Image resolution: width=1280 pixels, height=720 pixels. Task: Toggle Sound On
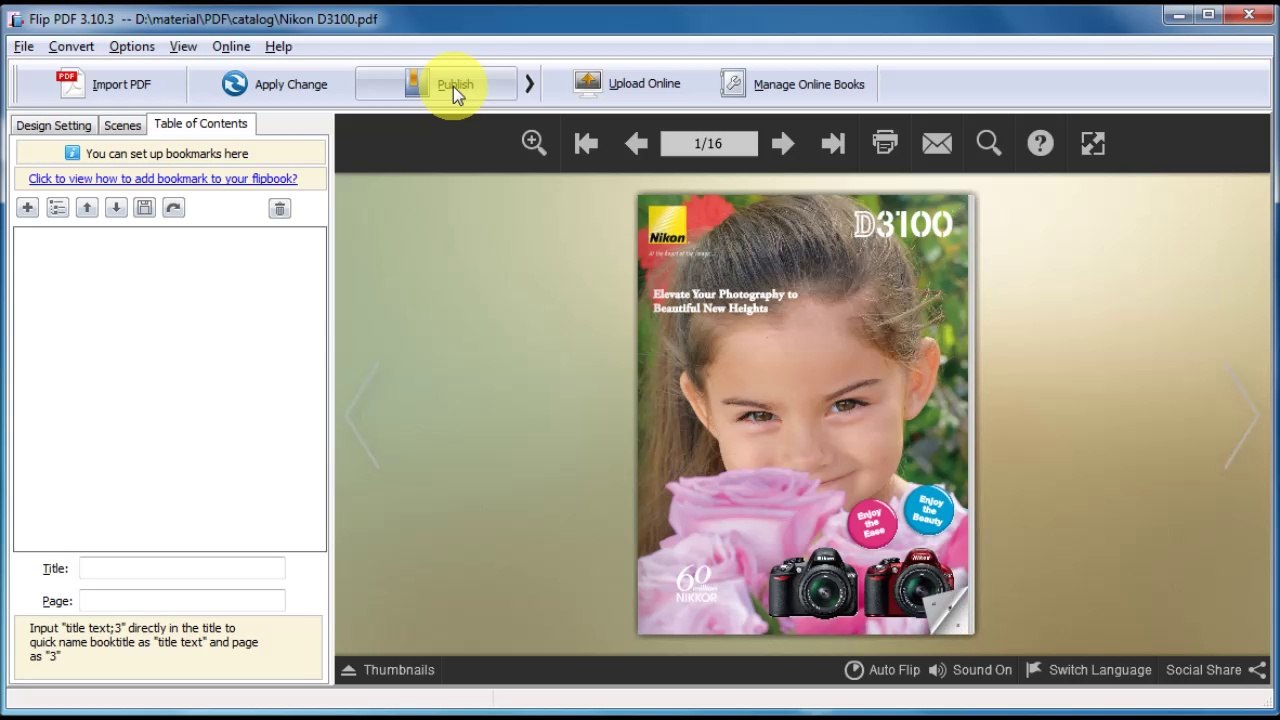(970, 670)
